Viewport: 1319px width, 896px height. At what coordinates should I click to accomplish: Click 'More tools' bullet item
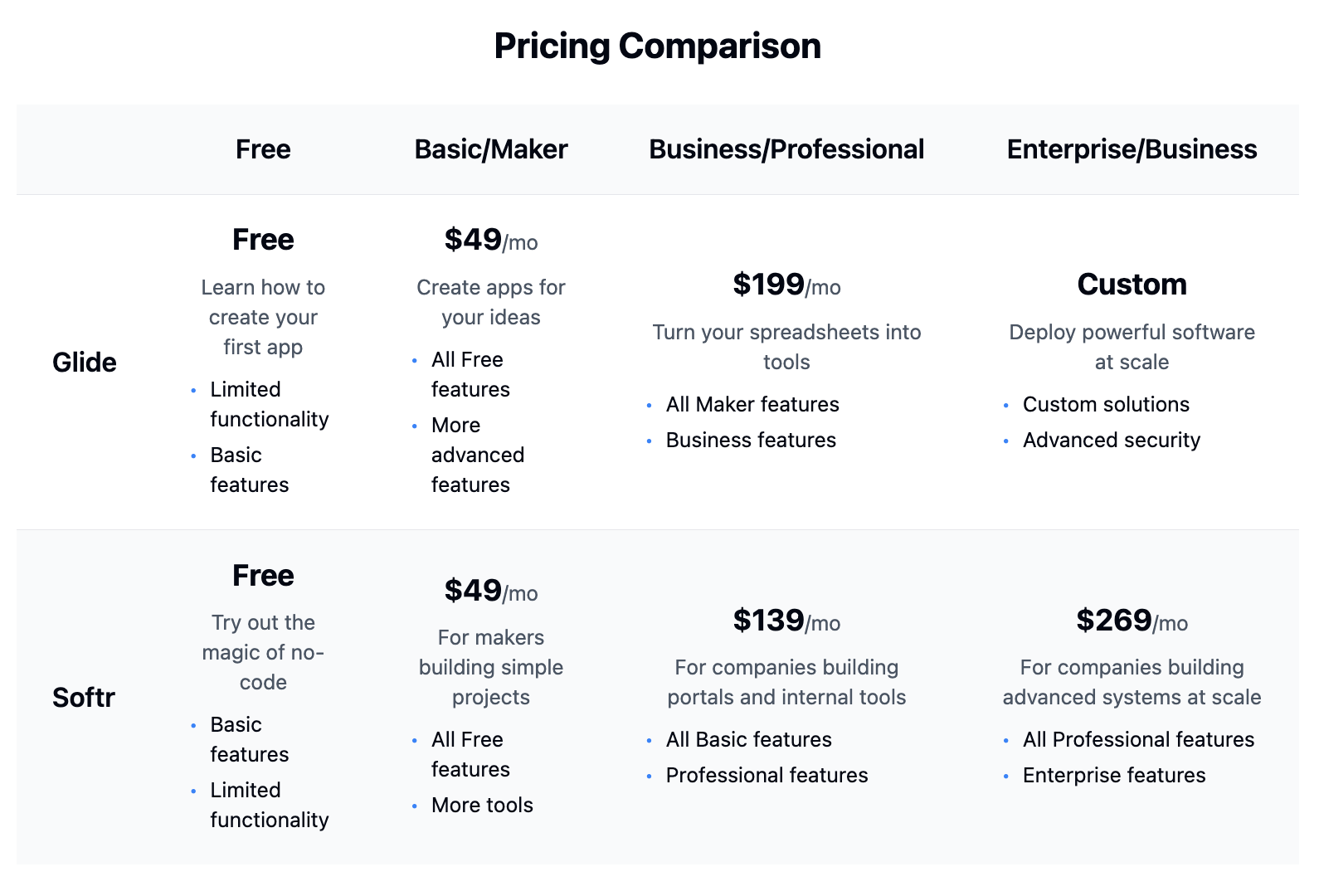(x=481, y=805)
